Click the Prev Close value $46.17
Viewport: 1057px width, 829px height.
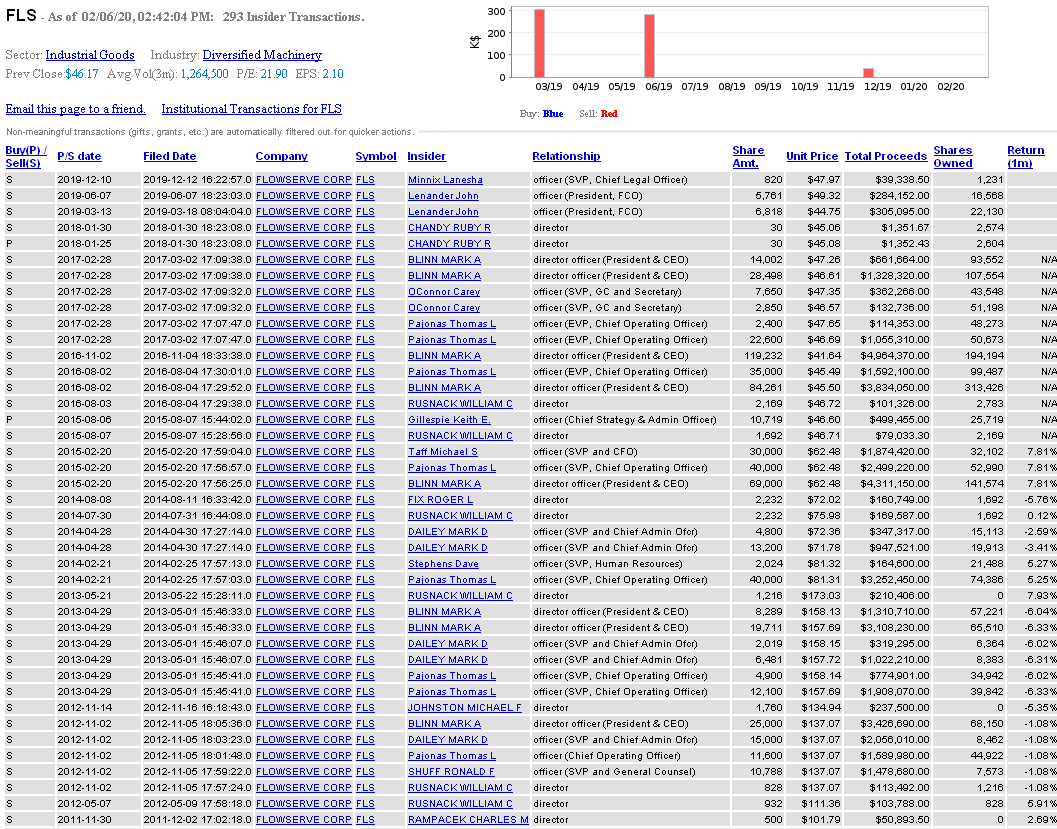(82, 73)
